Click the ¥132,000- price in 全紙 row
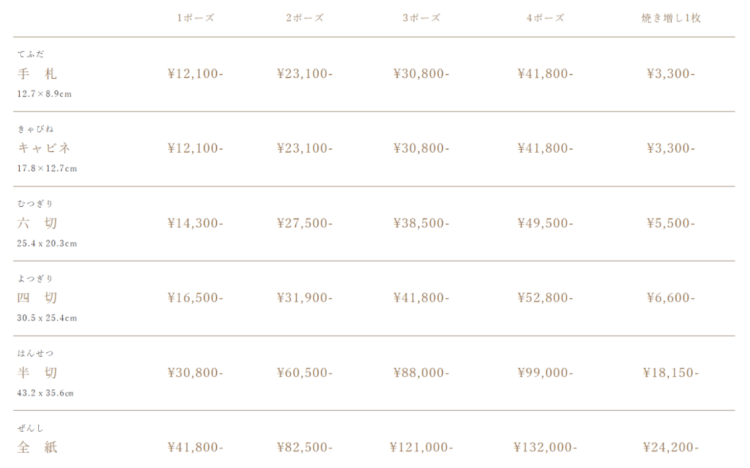Image resolution: width=750 pixels, height=468 pixels. tap(545, 447)
